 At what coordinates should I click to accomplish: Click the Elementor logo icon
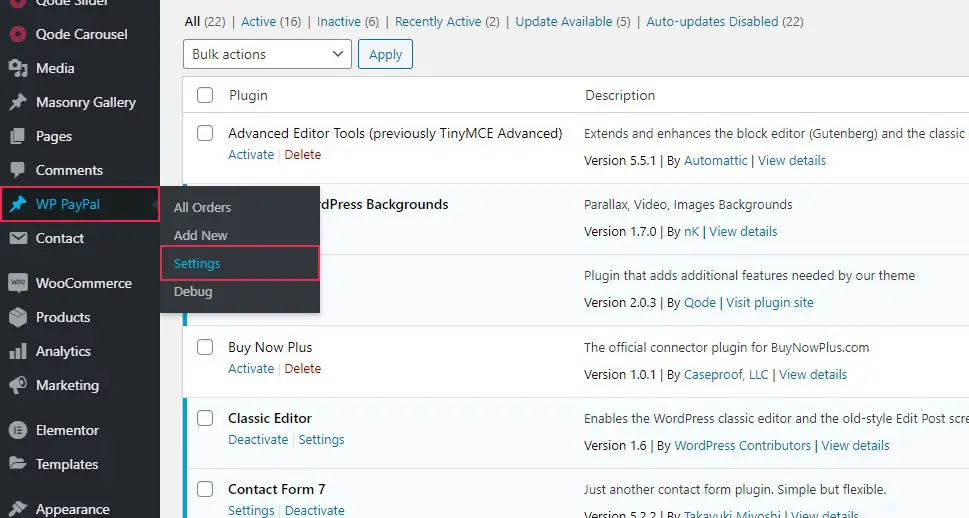tap(18, 430)
